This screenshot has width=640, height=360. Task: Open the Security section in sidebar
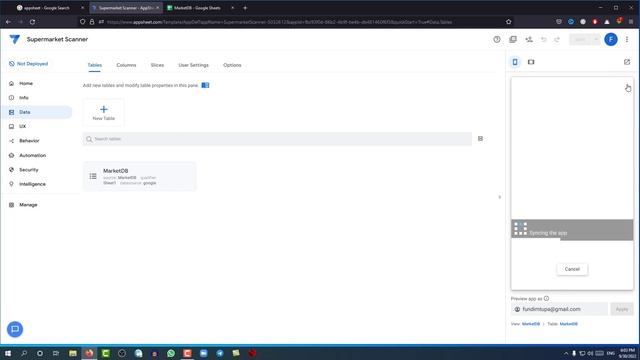(29, 169)
